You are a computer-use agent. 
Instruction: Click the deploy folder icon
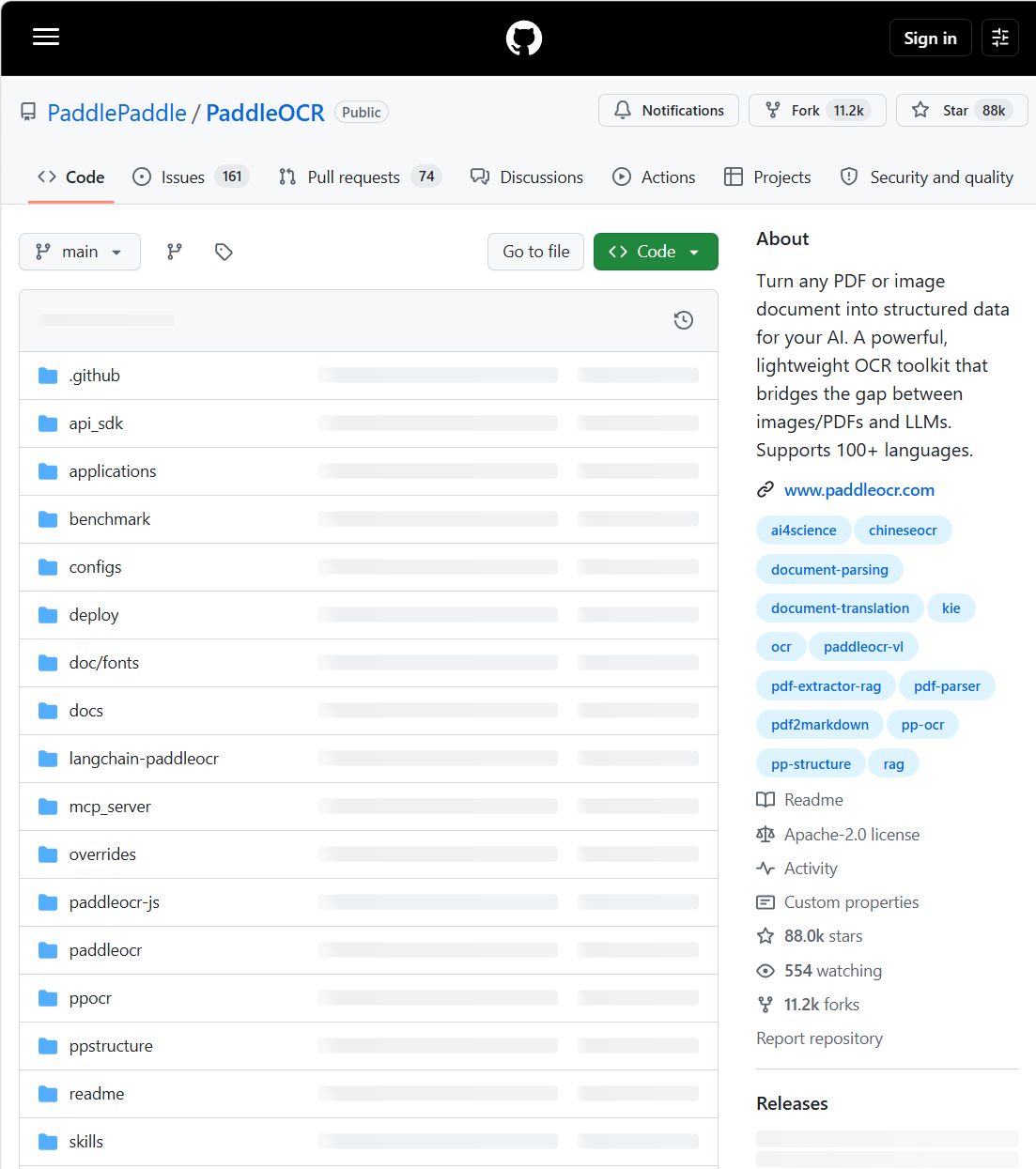click(48, 615)
